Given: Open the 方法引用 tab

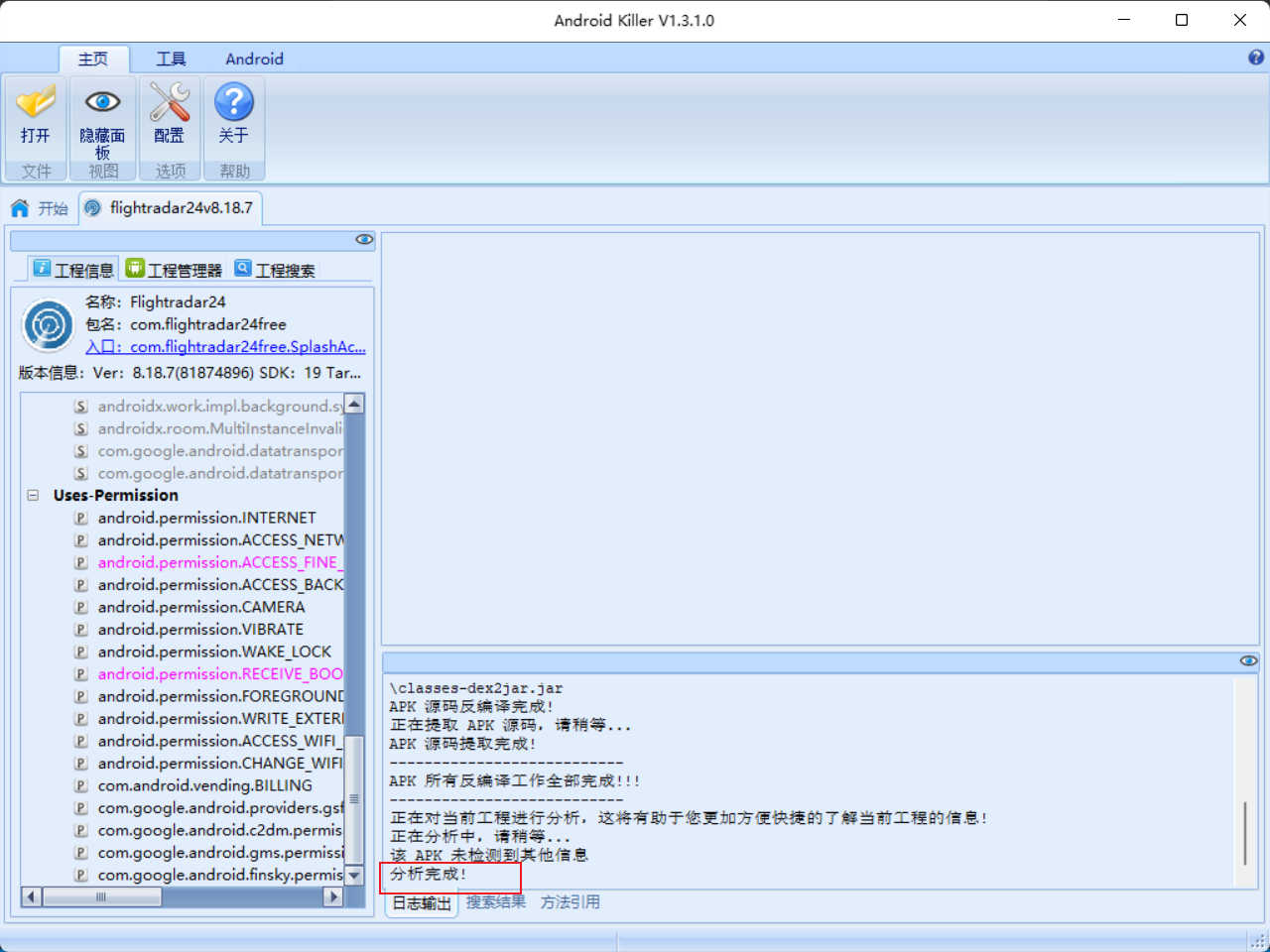Looking at the screenshot, I should click(x=570, y=901).
